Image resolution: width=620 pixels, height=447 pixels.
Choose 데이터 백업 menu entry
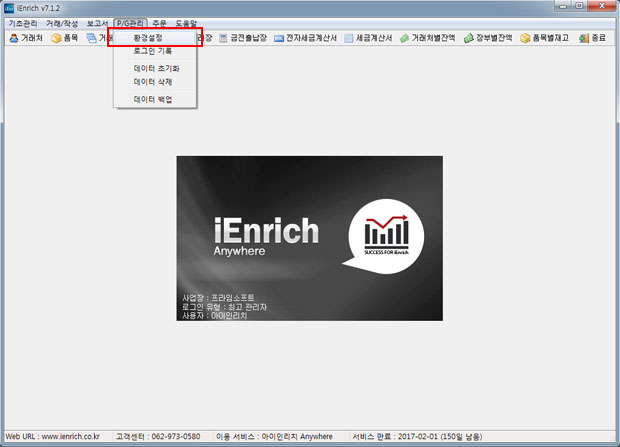(x=155, y=99)
